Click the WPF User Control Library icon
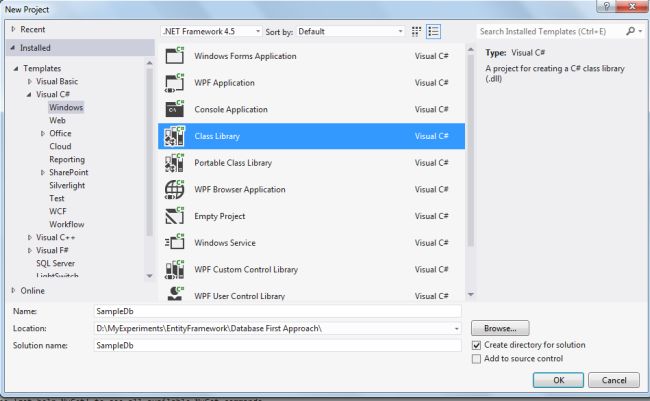This screenshot has height=401, width=650. (x=175, y=294)
